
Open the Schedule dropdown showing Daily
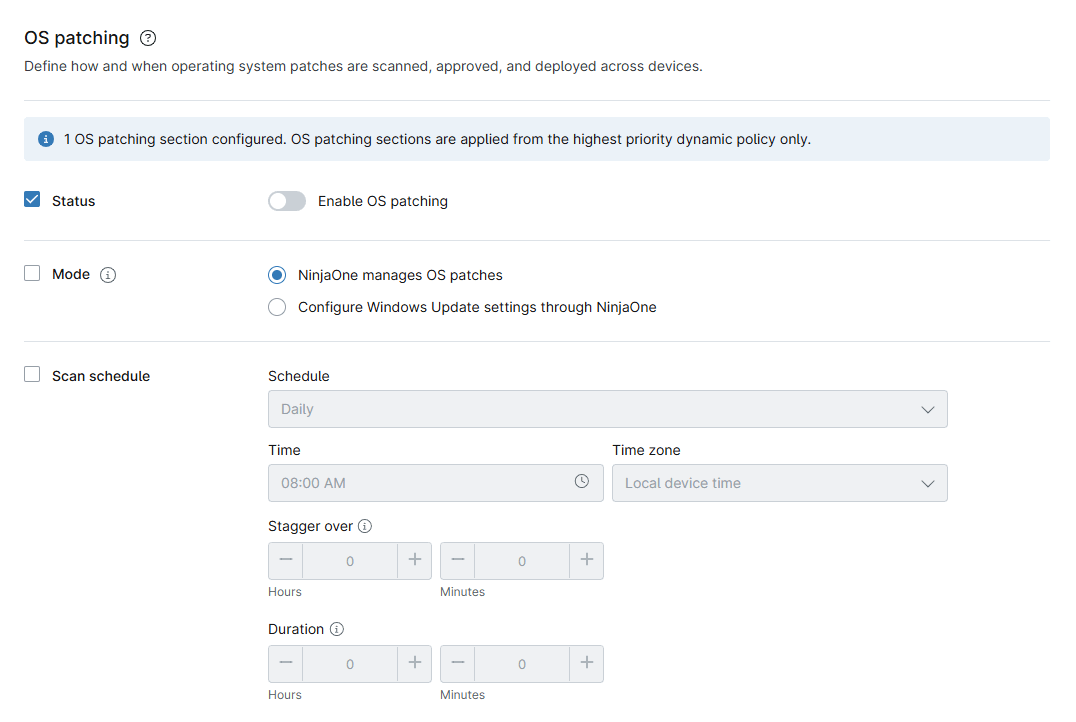607,408
